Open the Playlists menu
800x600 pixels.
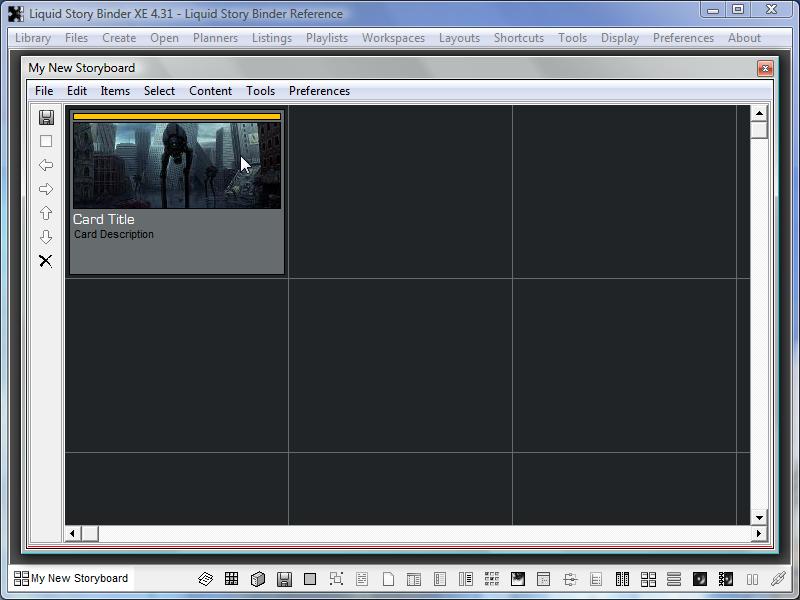[327, 38]
